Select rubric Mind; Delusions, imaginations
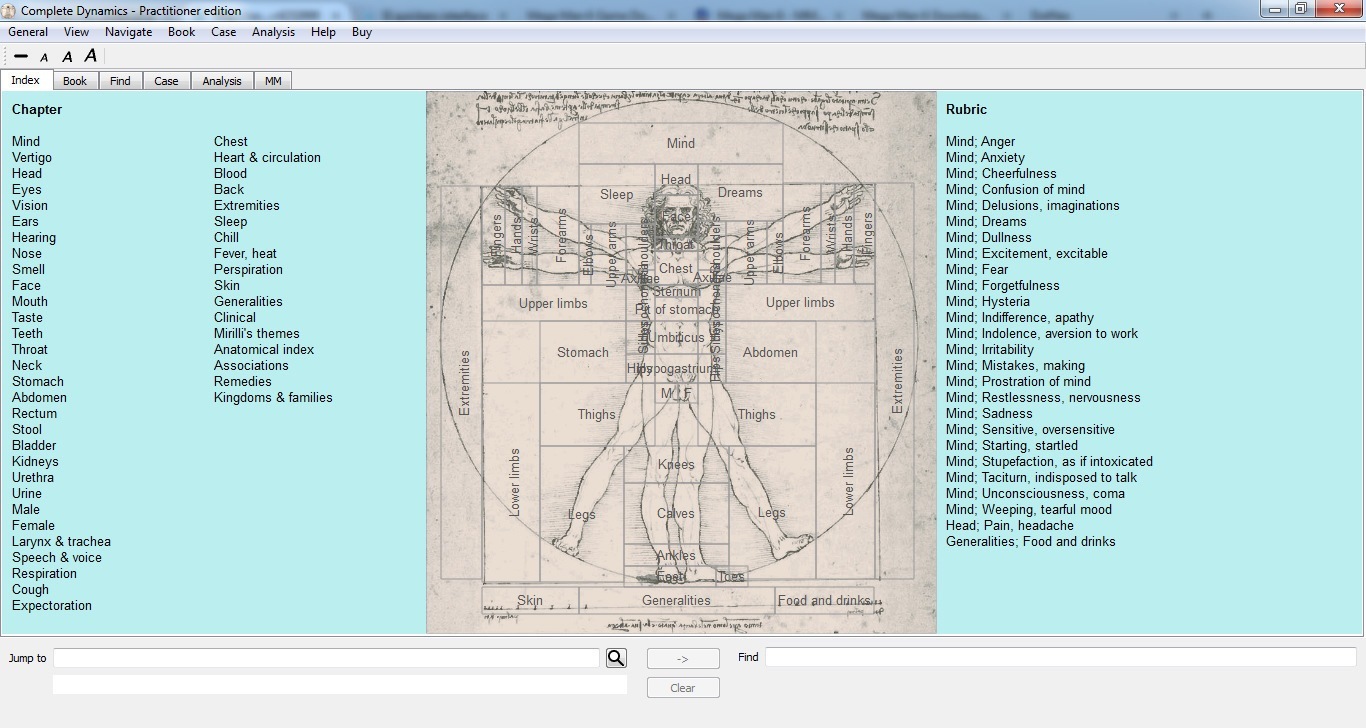 point(1033,205)
